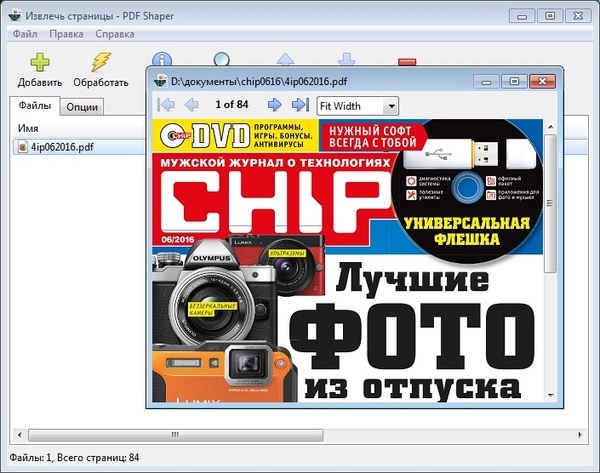Click the blue info icon in main toolbar
The image size is (600, 473).
(162, 60)
